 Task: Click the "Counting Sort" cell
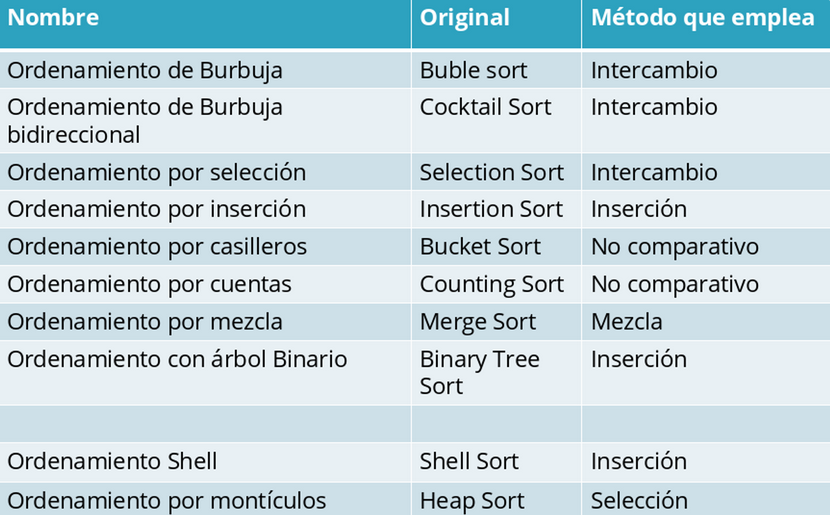point(491,285)
